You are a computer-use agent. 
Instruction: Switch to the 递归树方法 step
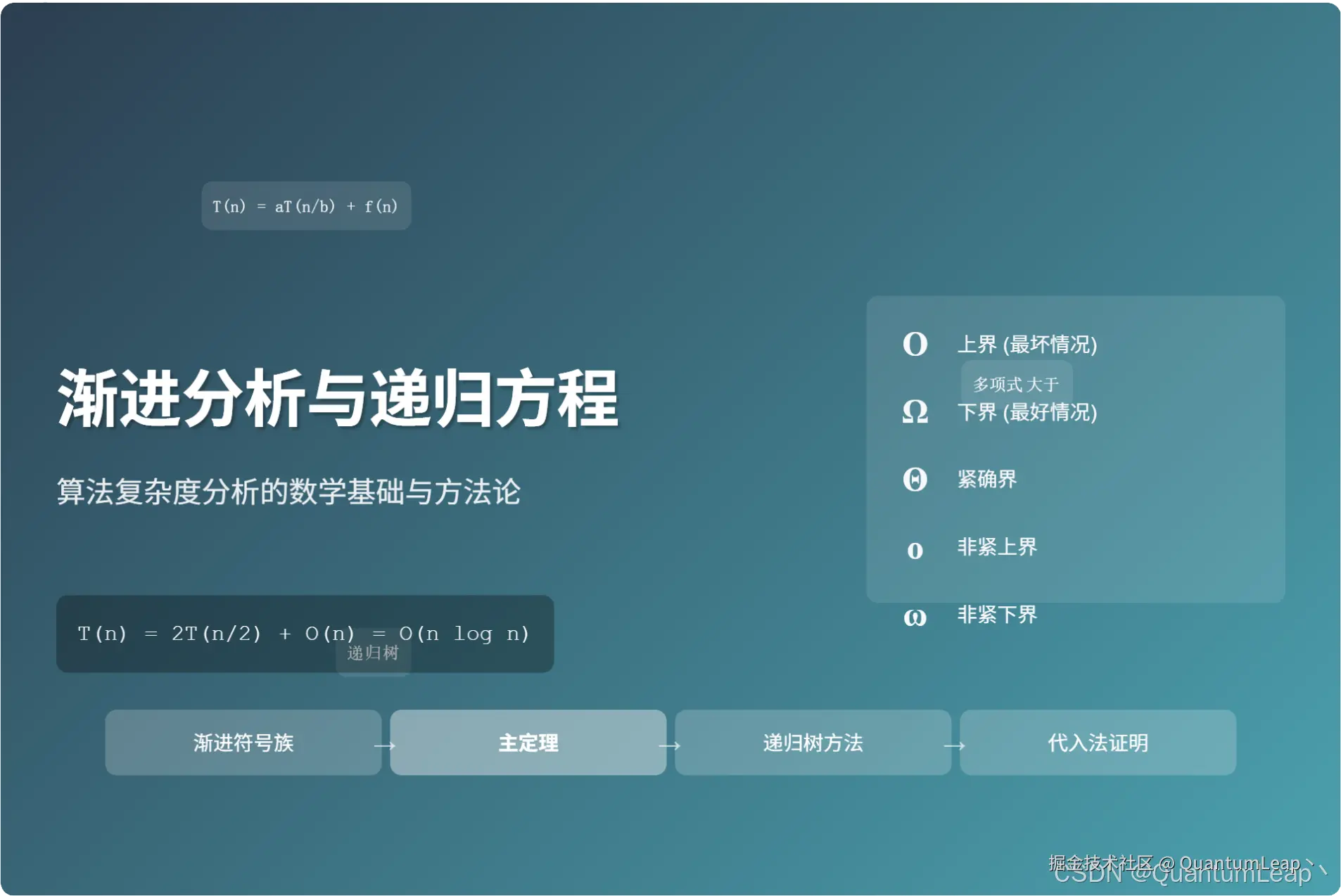[x=812, y=743]
